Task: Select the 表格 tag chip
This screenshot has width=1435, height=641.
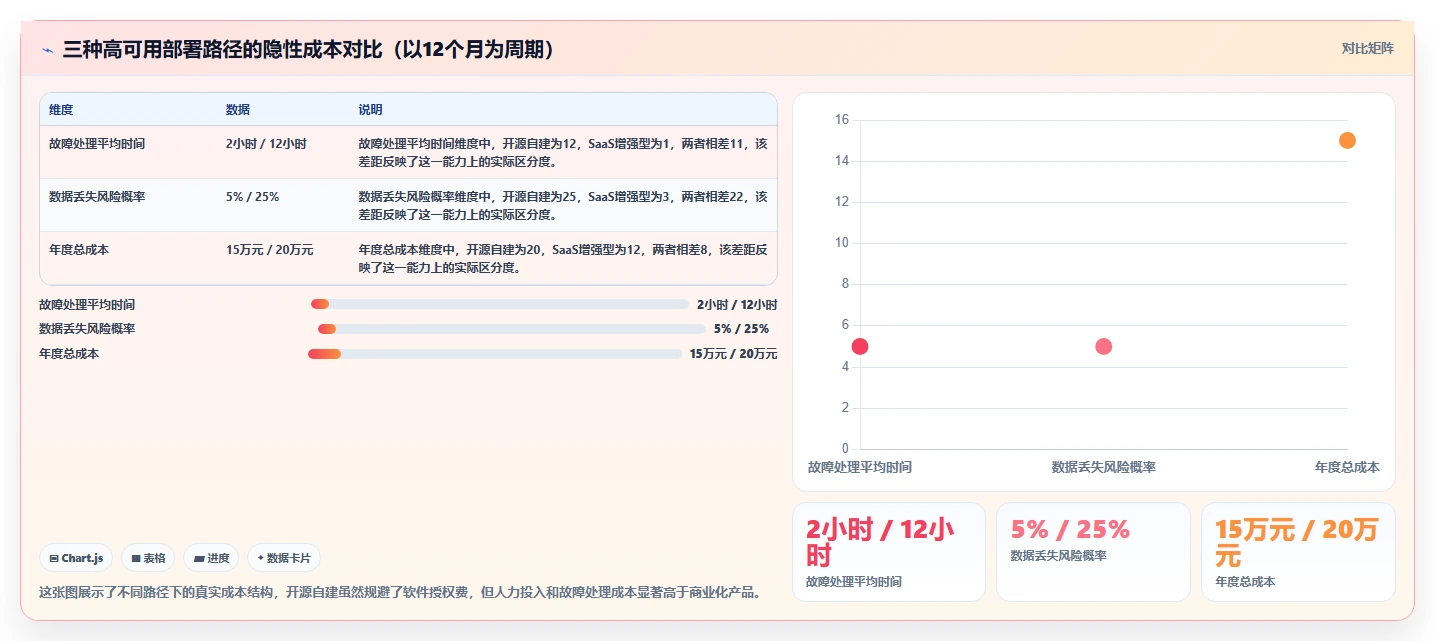Action: point(148,558)
